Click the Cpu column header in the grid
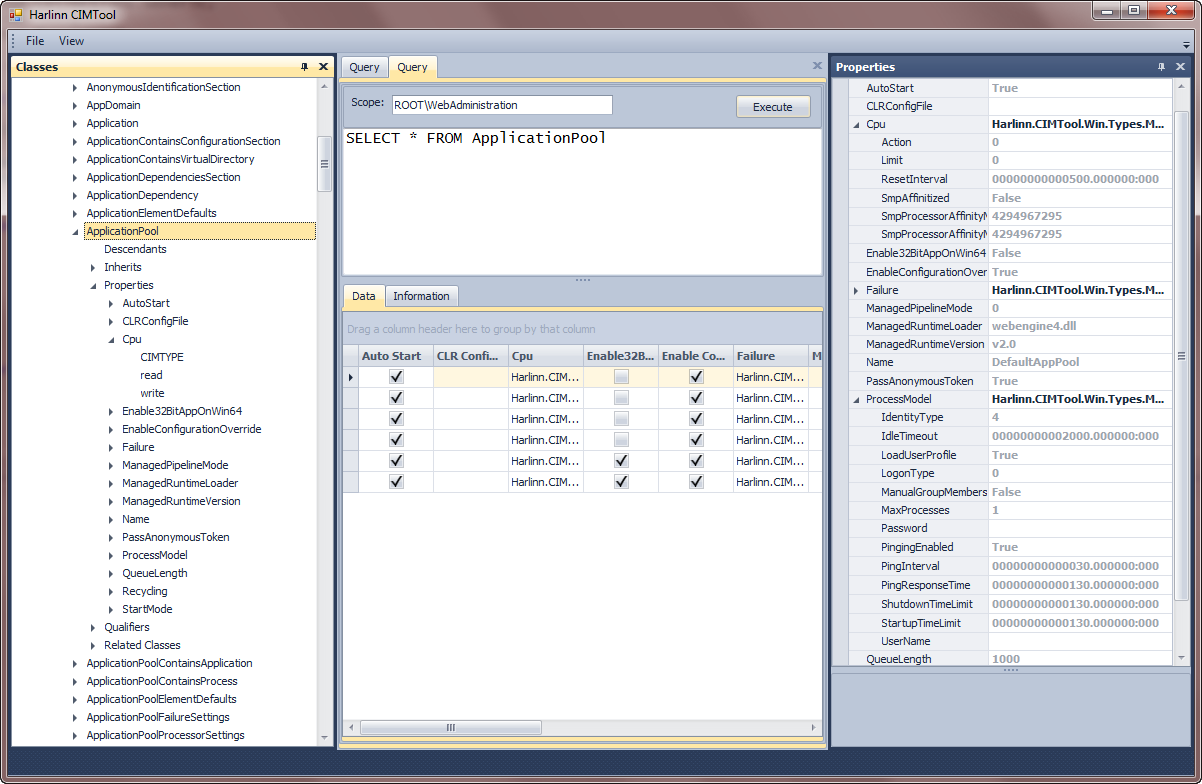The image size is (1202, 784). [x=546, y=356]
